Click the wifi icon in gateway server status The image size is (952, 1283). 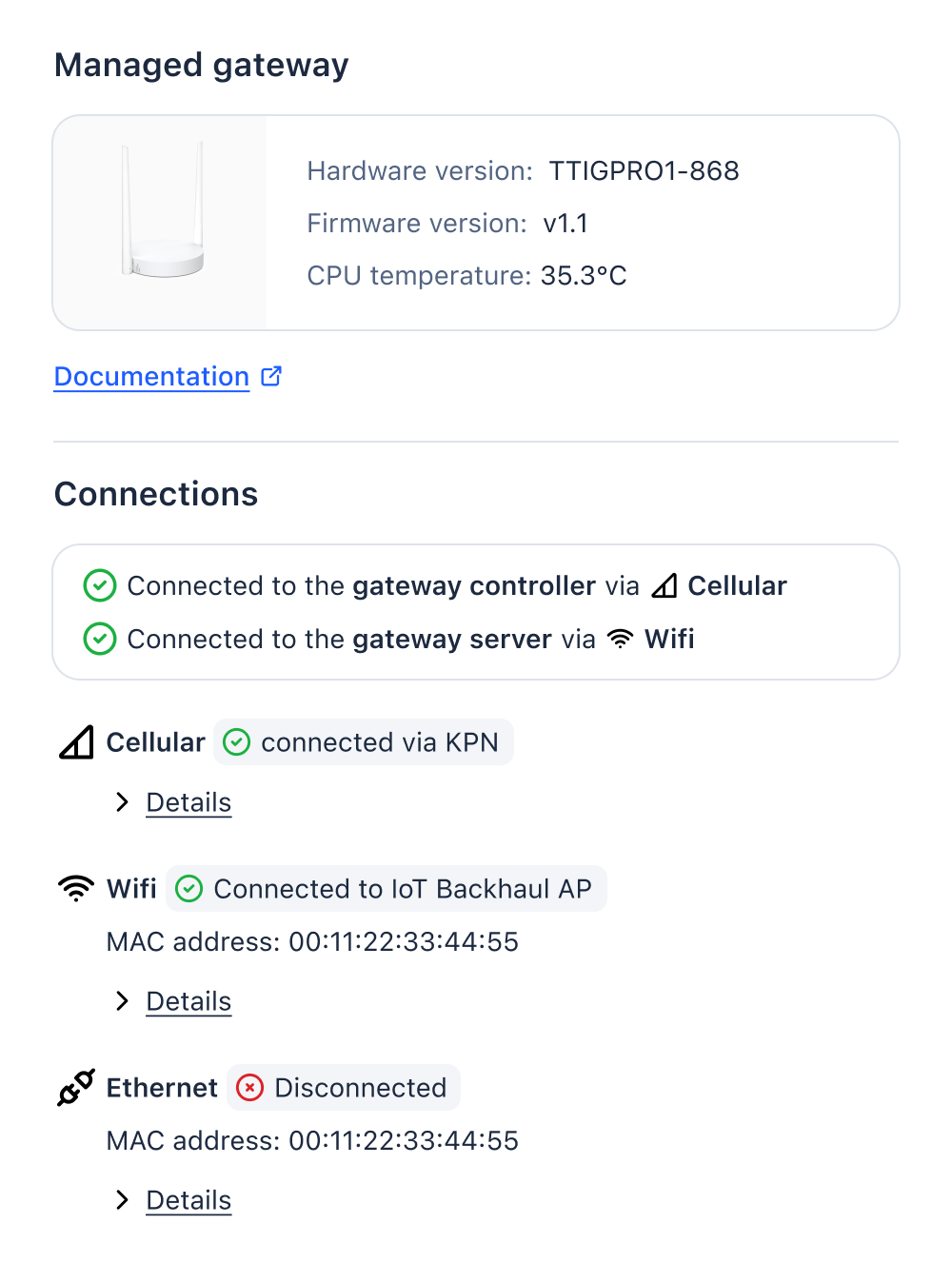click(620, 640)
